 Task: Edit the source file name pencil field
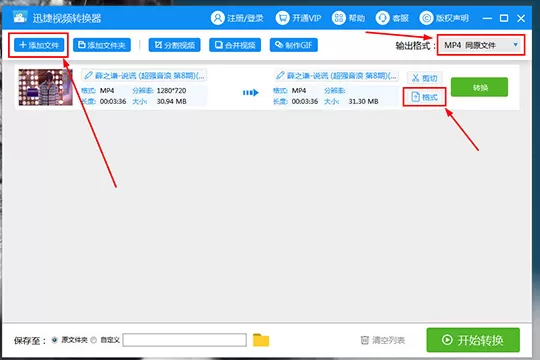click(x=144, y=75)
